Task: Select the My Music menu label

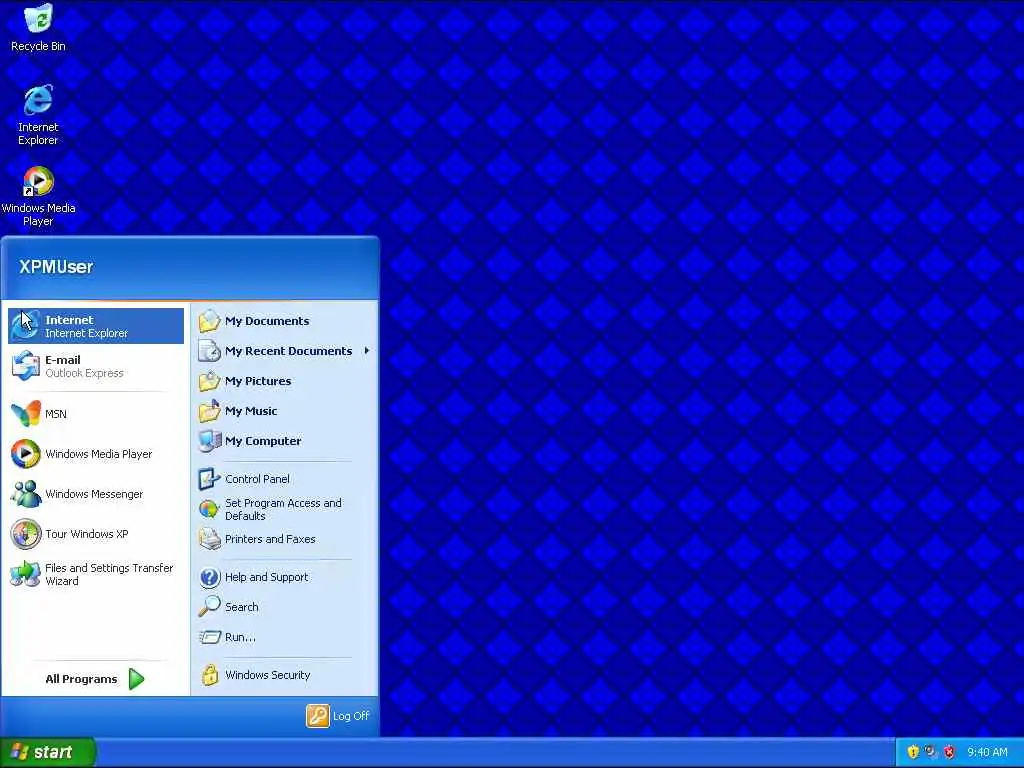Action: click(251, 411)
